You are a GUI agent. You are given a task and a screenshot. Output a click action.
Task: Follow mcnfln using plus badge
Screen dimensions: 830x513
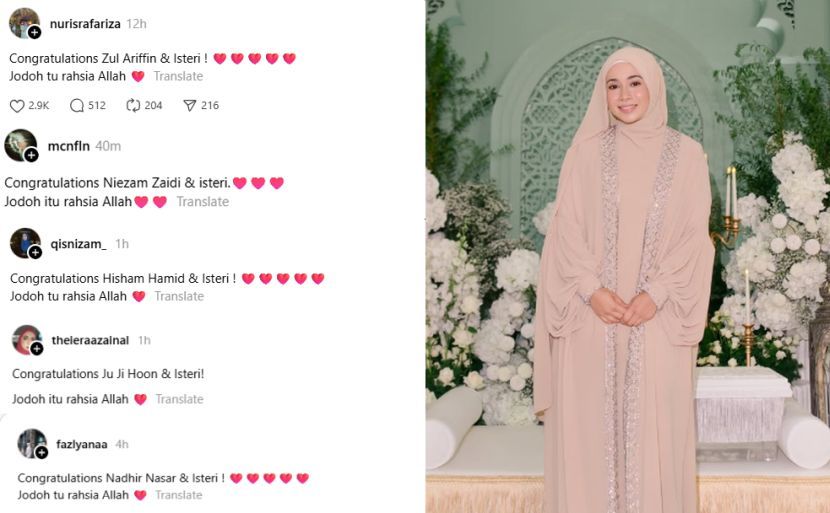tap(31, 155)
